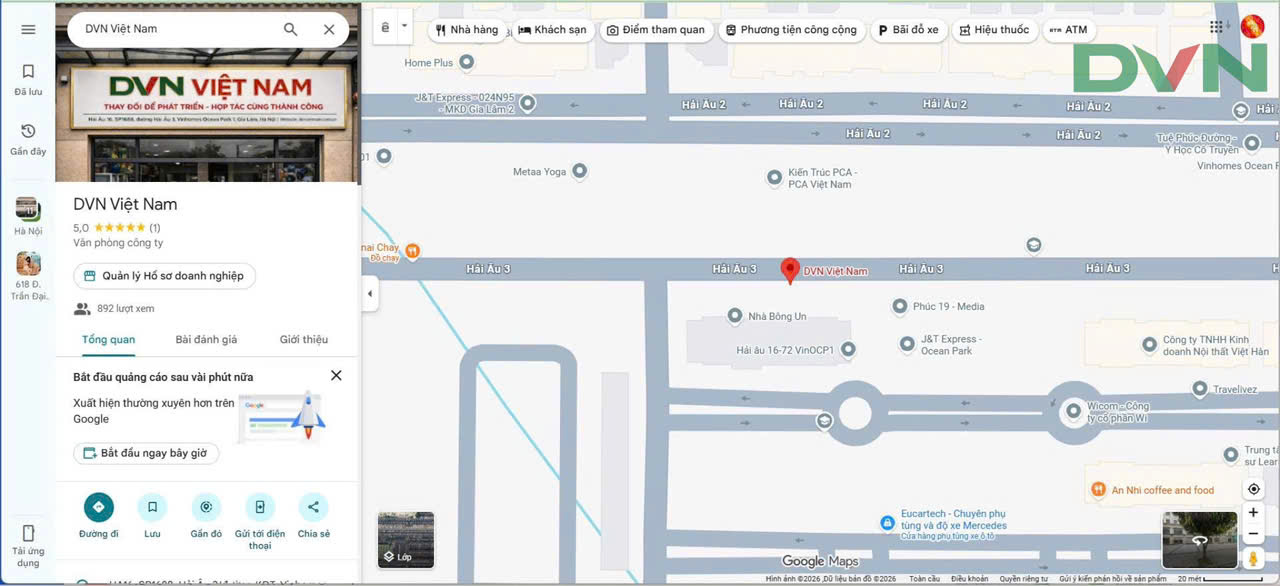The image size is (1280, 586).
Task: Click the Home Plus map marker
Action: pyautogui.click(x=465, y=62)
